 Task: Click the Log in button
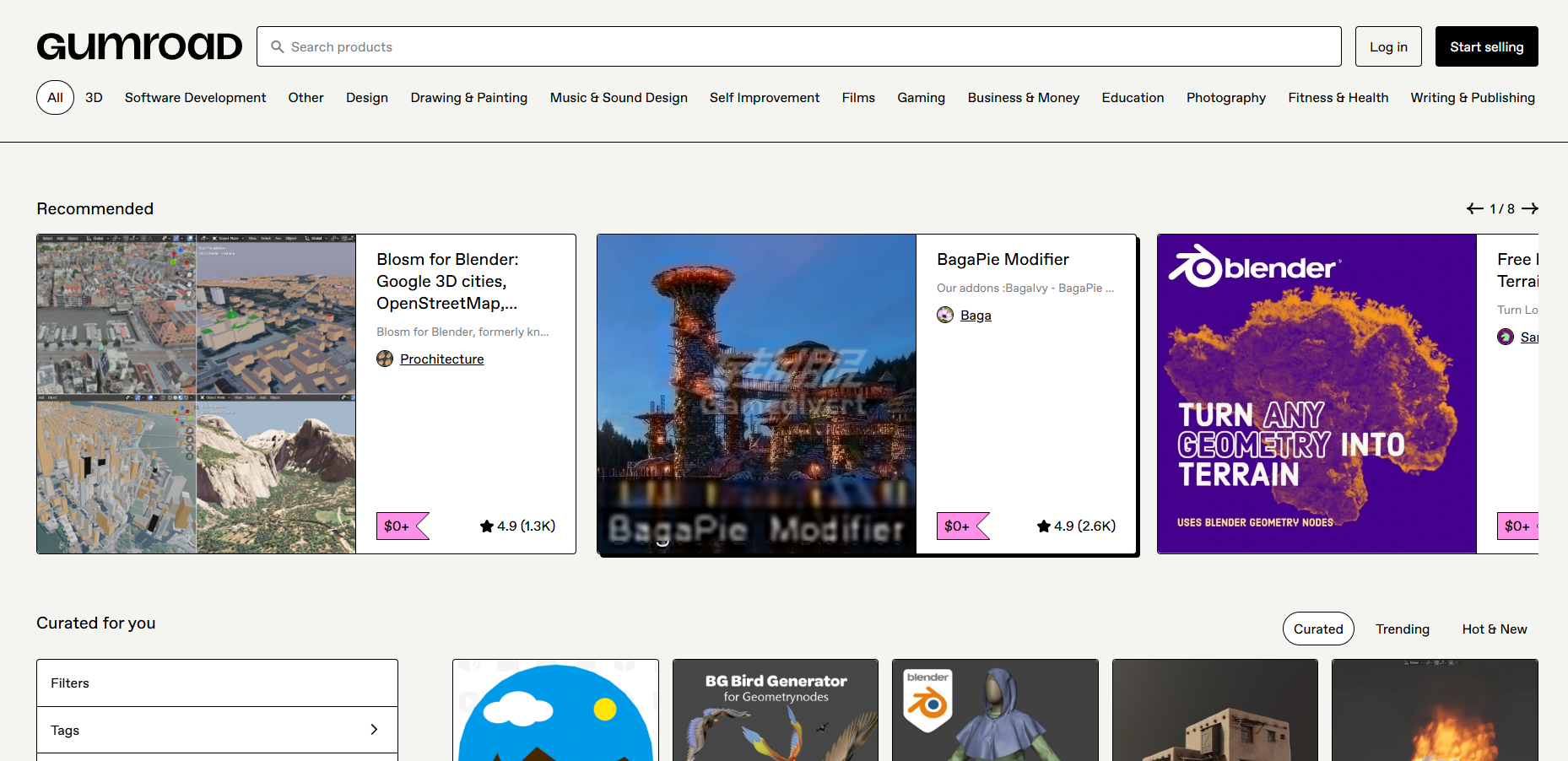tap(1387, 46)
